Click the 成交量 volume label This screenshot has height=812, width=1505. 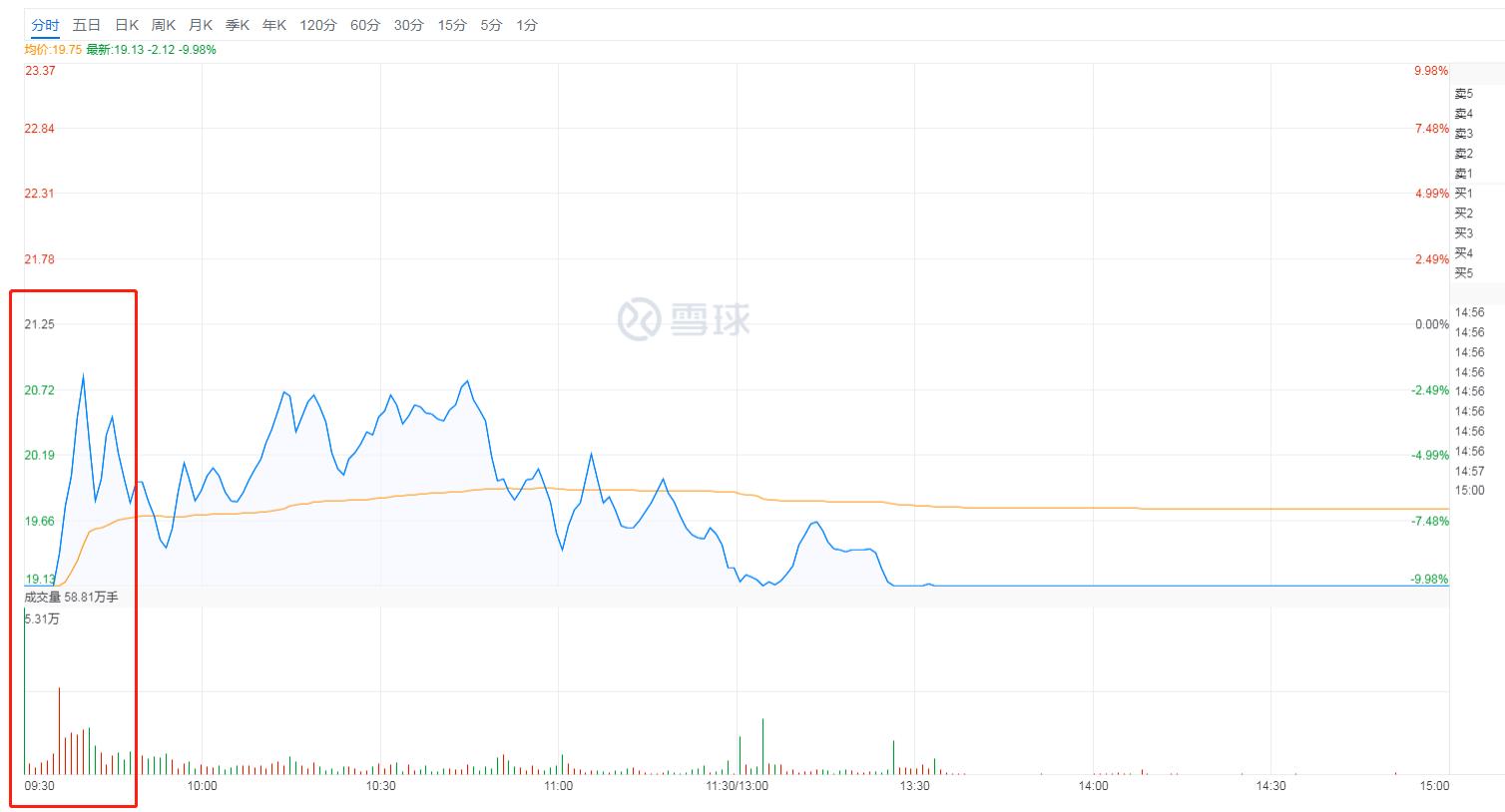point(43,597)
